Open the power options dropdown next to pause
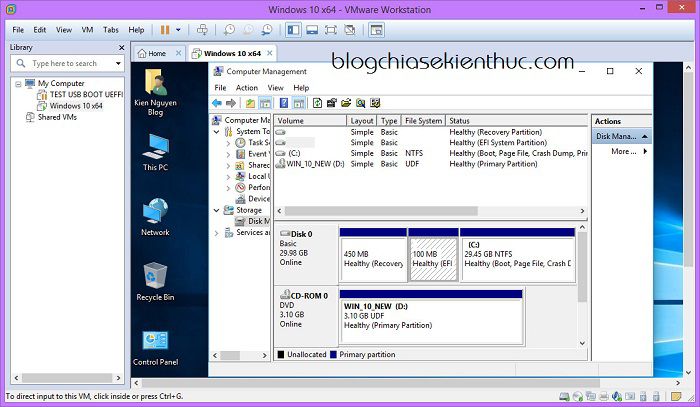This screenshot has height=407, width=700. click(x=178, y=30)
